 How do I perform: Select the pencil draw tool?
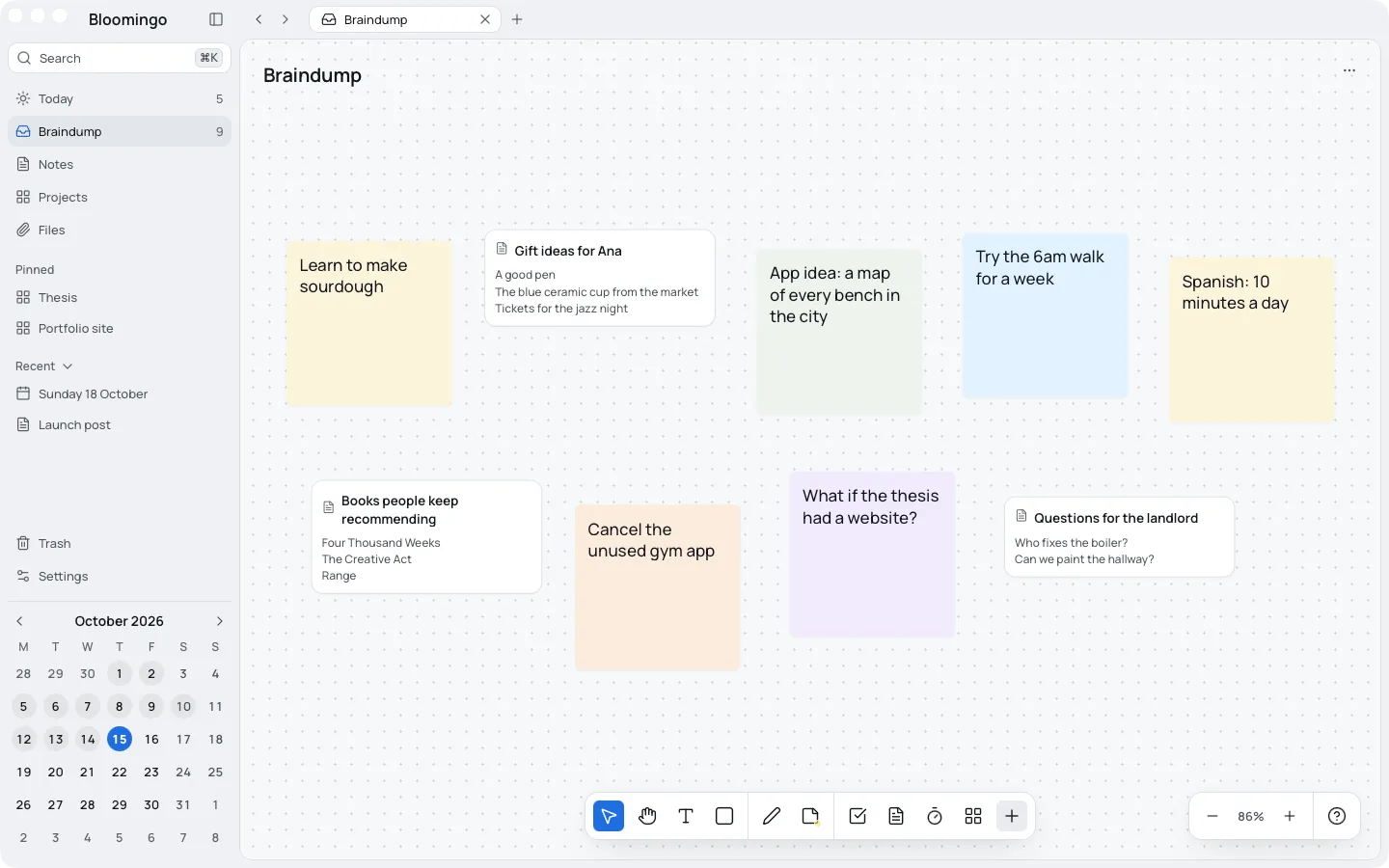(772, 816)
